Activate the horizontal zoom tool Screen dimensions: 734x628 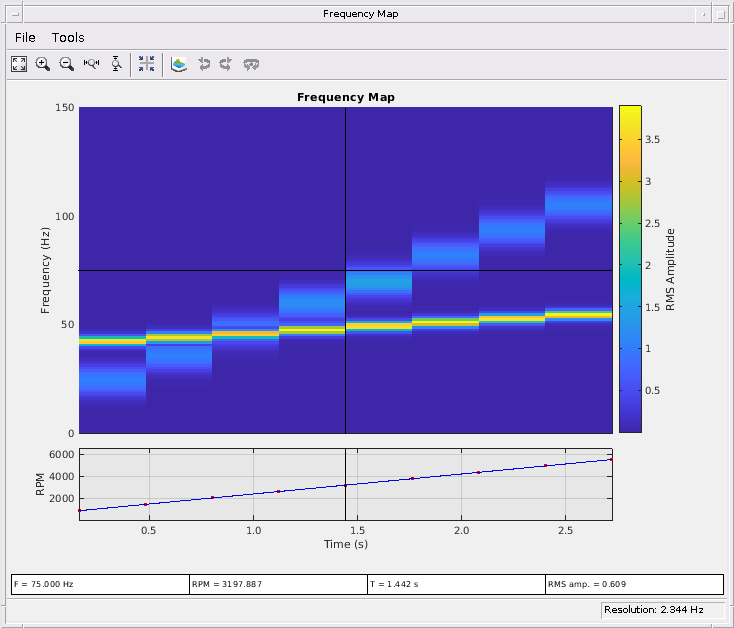92,64
